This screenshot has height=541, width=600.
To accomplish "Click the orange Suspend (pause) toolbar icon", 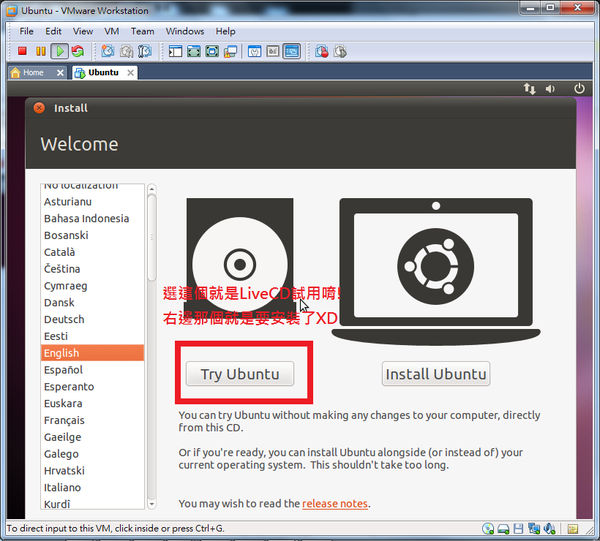I will pyautogui.click(x=41, y=51).
